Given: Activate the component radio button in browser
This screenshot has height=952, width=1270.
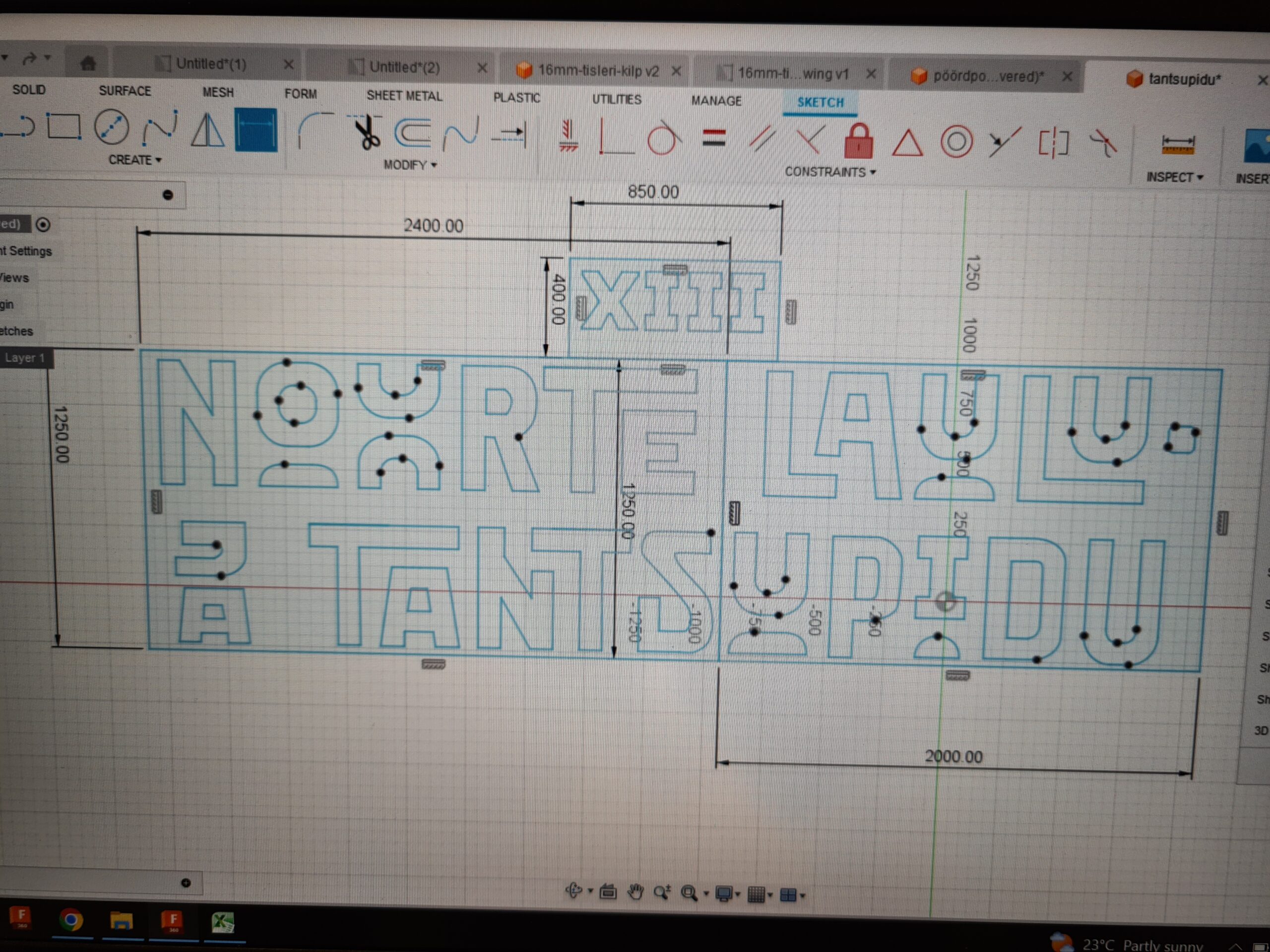Looking at the screenshot, I should click(x=43, y=225).
